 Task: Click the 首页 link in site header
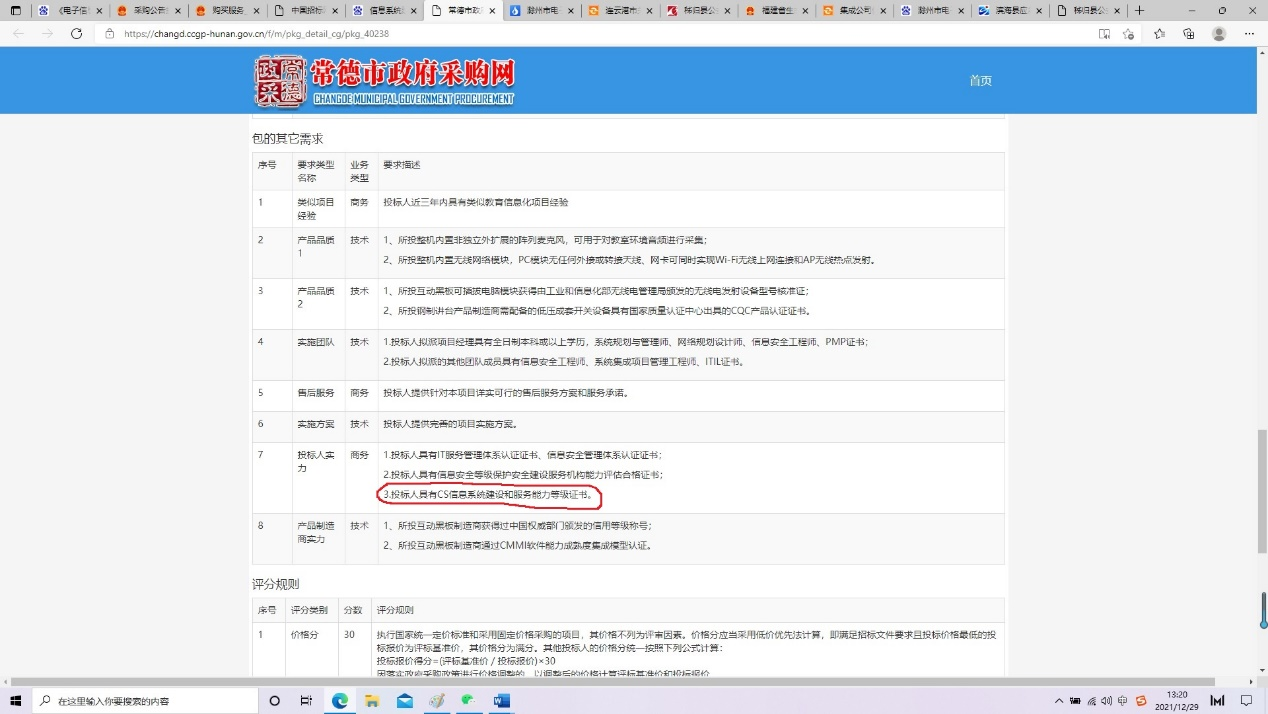tap(980, 81)
